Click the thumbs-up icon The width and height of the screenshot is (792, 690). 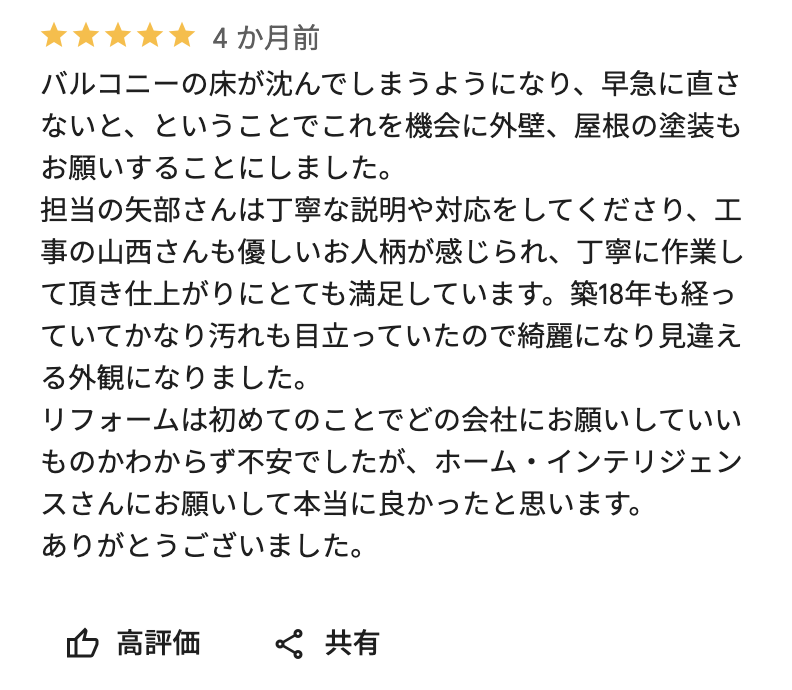(x=82, y=644)
